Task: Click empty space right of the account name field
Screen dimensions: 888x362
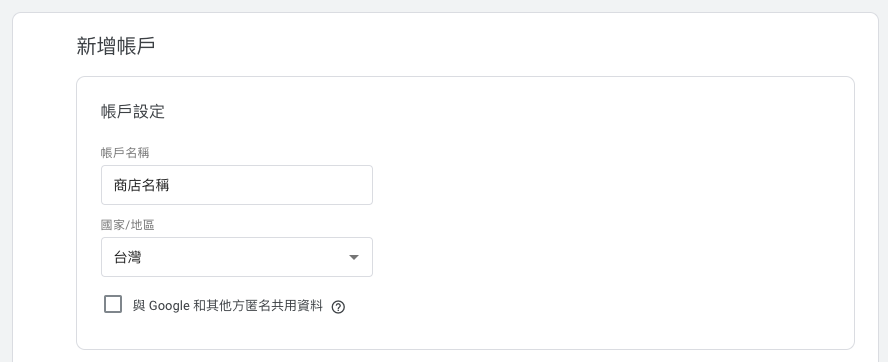Action: tap(566, 185)
